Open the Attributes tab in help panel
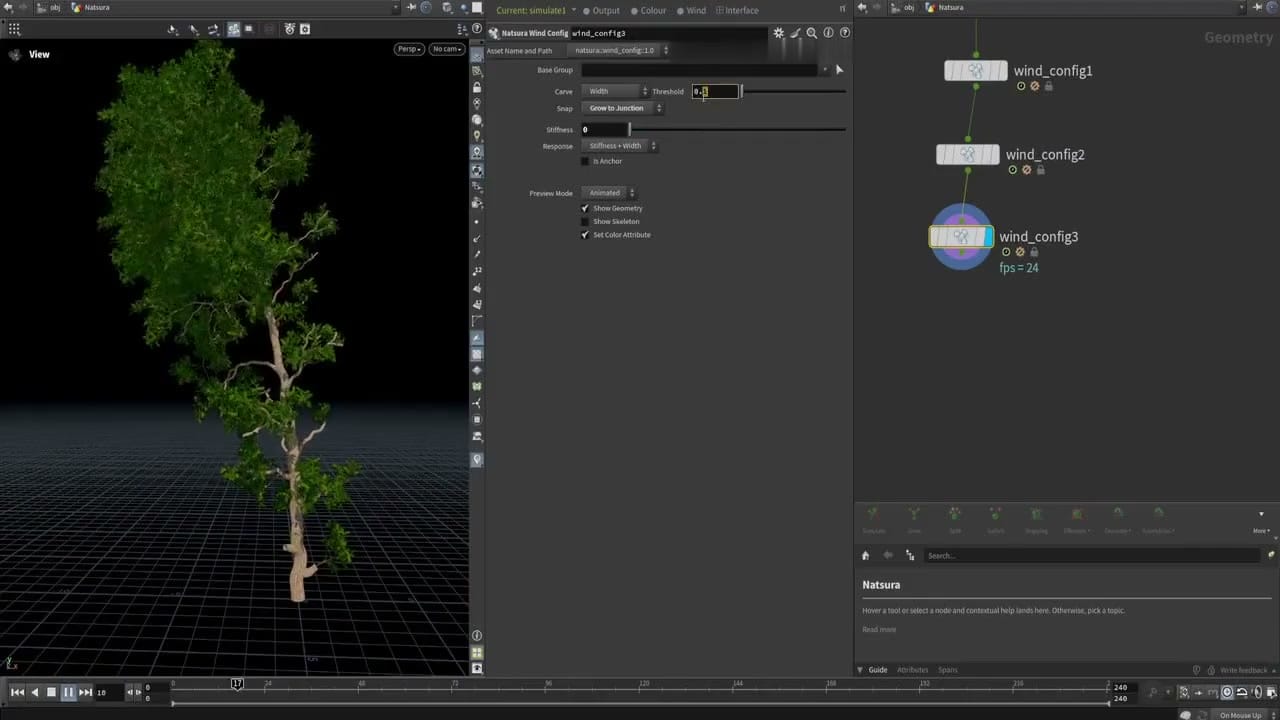The width and height of the screenshot is (1280, 720). [x=912, y=670]
